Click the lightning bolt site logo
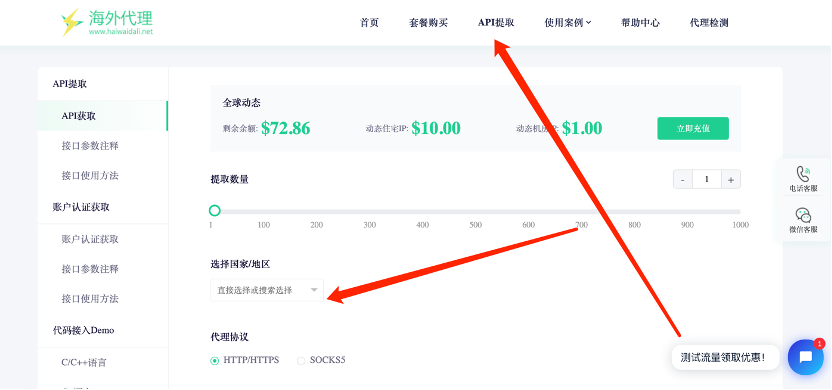Image resolution: width=832 pixels, height=390 pixels. 71,22
